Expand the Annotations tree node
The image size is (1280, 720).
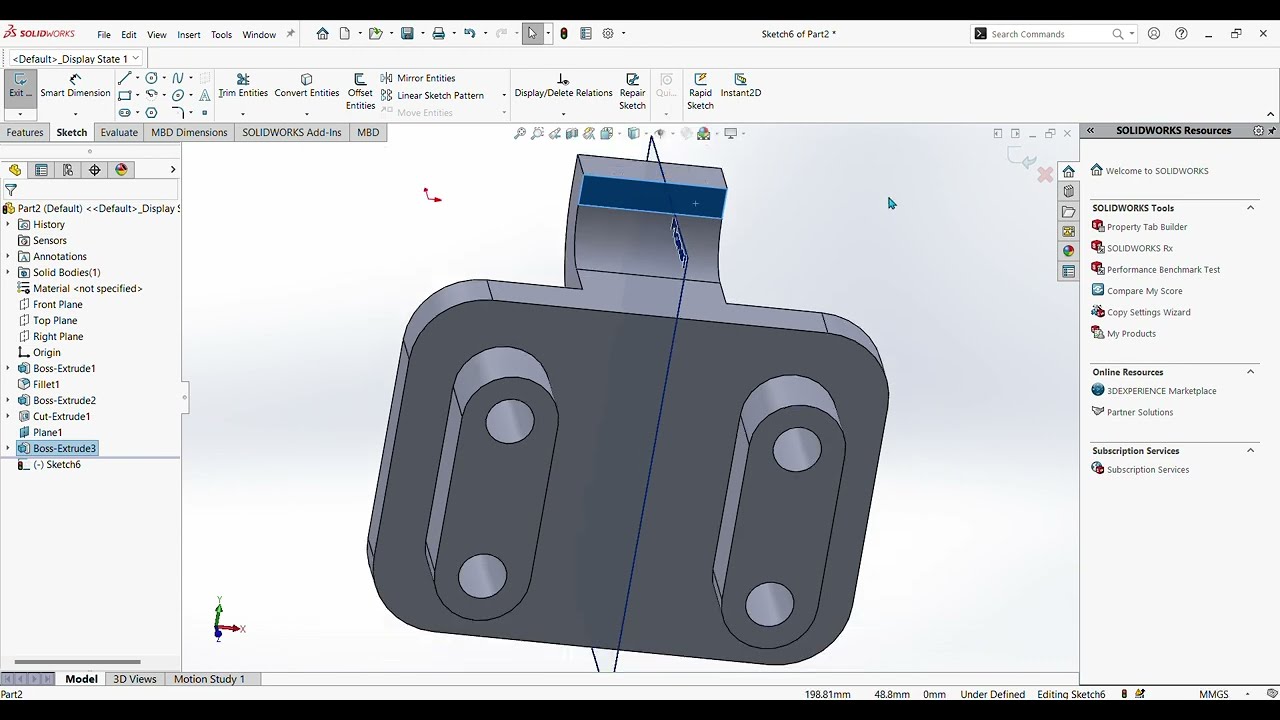[8, 256]
